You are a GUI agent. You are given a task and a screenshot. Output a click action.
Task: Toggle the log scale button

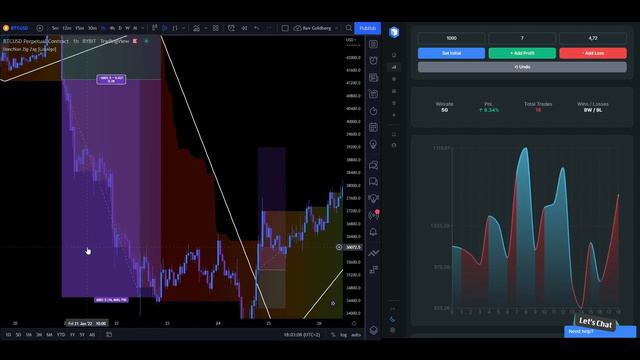[343, 335]
